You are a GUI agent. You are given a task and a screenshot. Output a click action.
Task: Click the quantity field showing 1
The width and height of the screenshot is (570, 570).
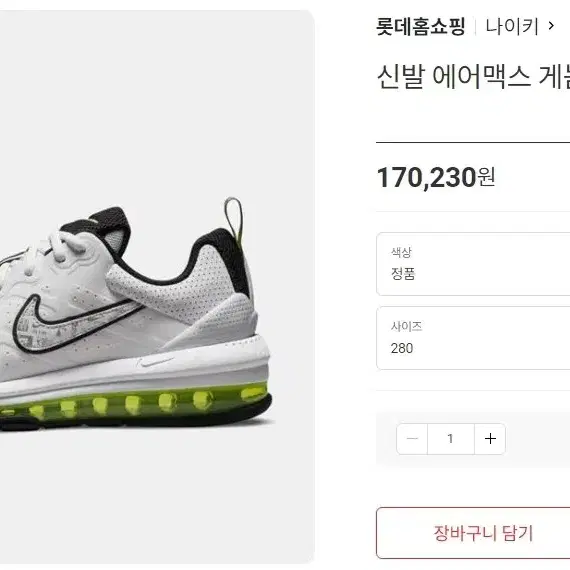point(451,439)
